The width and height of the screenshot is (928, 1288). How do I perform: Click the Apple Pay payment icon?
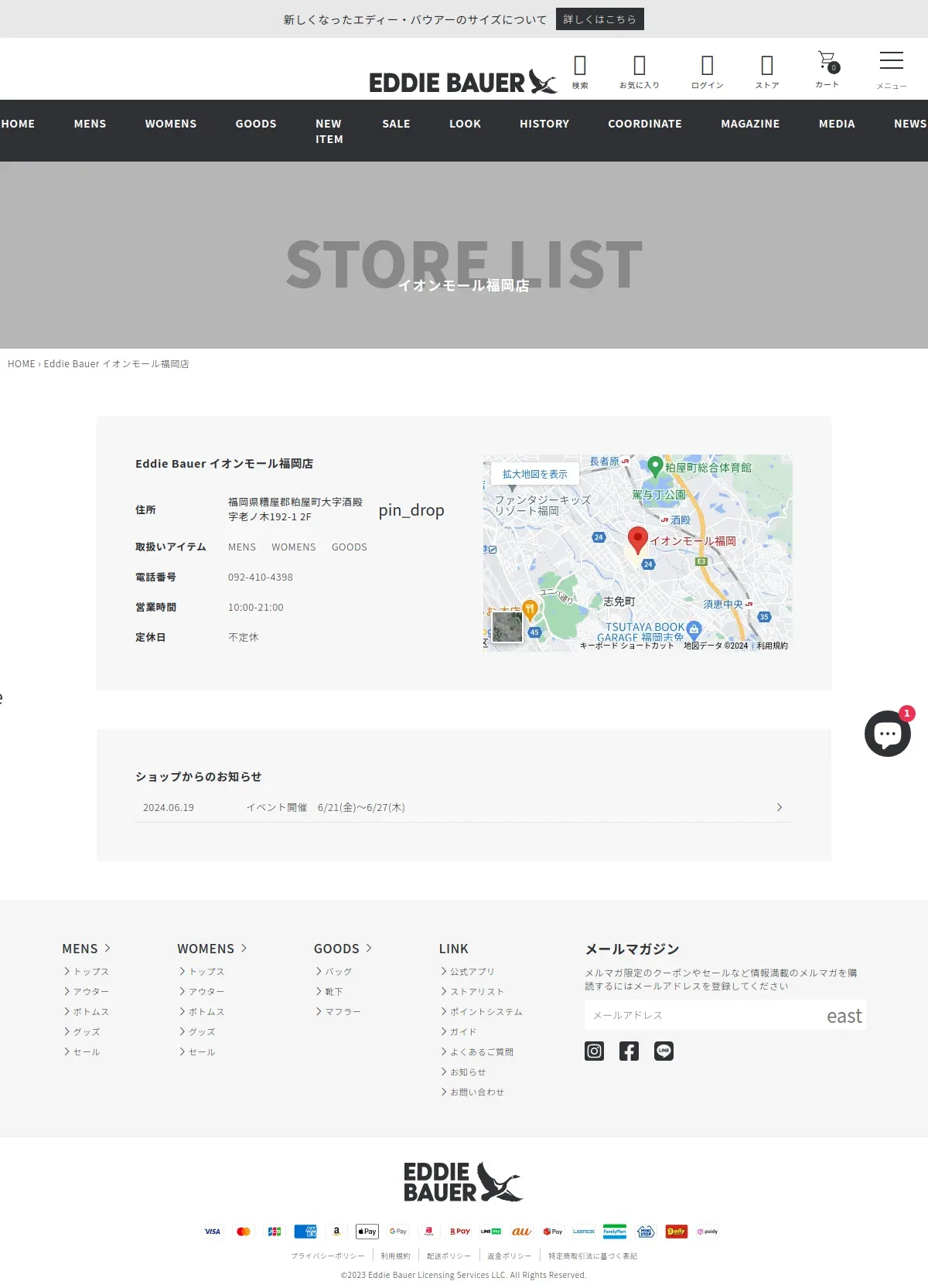coord(367,1232)
